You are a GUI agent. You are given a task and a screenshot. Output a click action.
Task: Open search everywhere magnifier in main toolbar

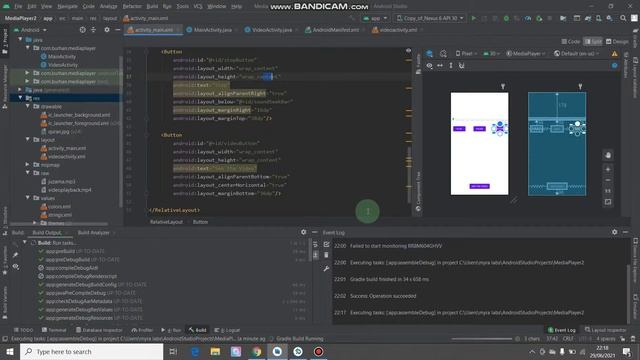623,18
